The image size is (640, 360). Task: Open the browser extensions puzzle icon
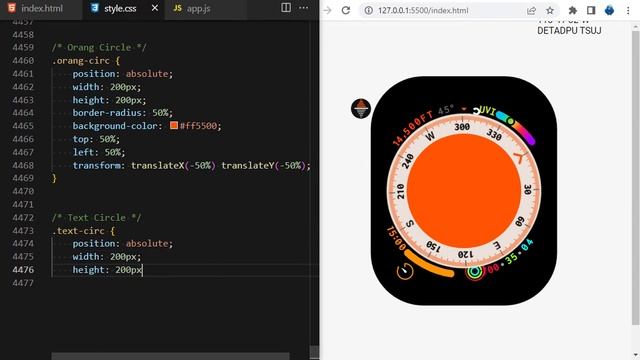click(x=573, y=10)
